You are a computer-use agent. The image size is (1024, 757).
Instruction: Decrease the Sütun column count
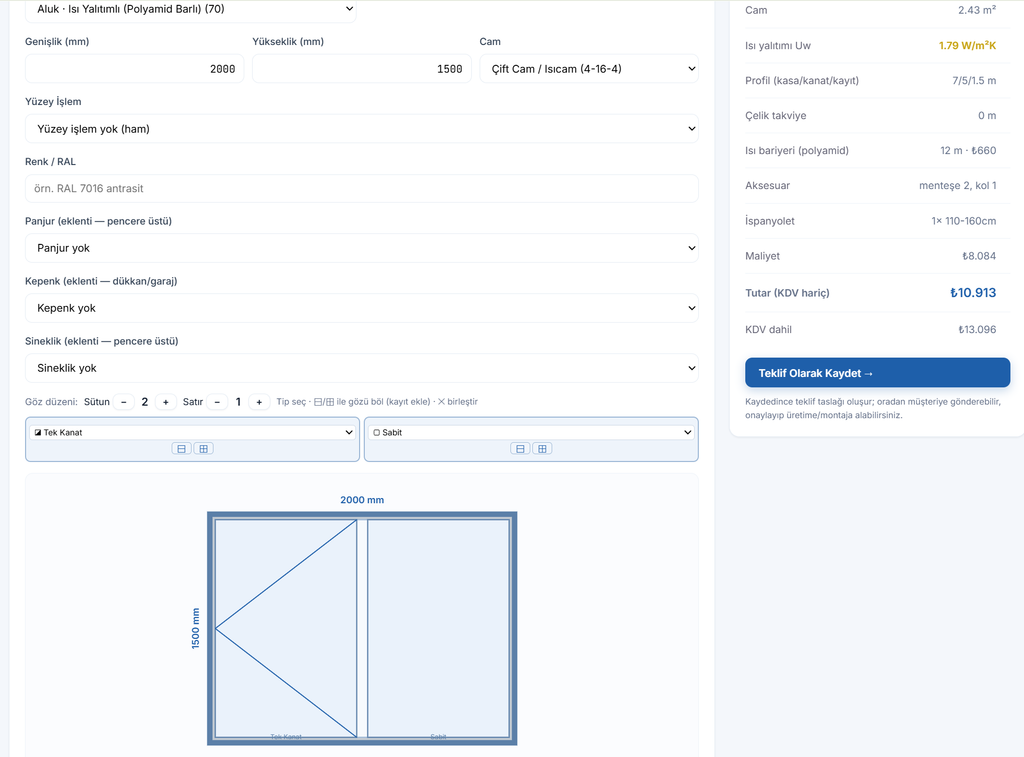coord(123,402)
